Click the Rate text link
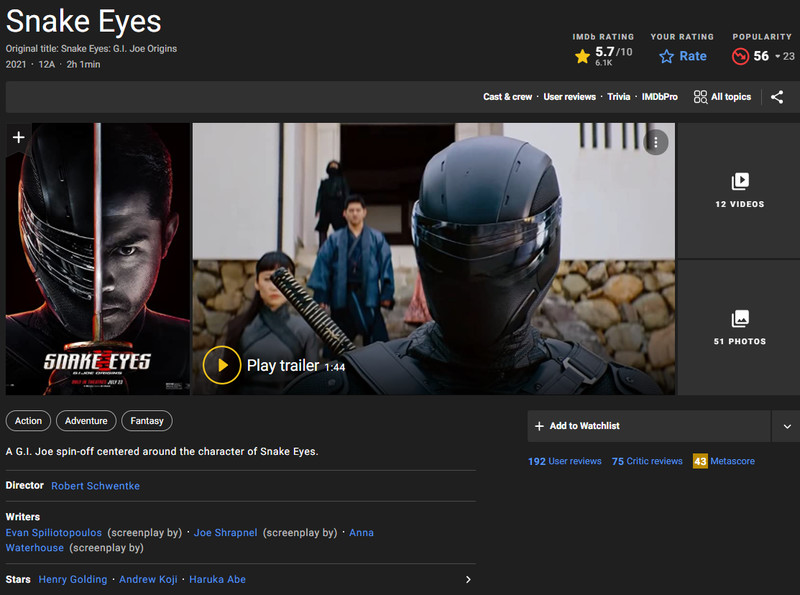 (693, 56)
